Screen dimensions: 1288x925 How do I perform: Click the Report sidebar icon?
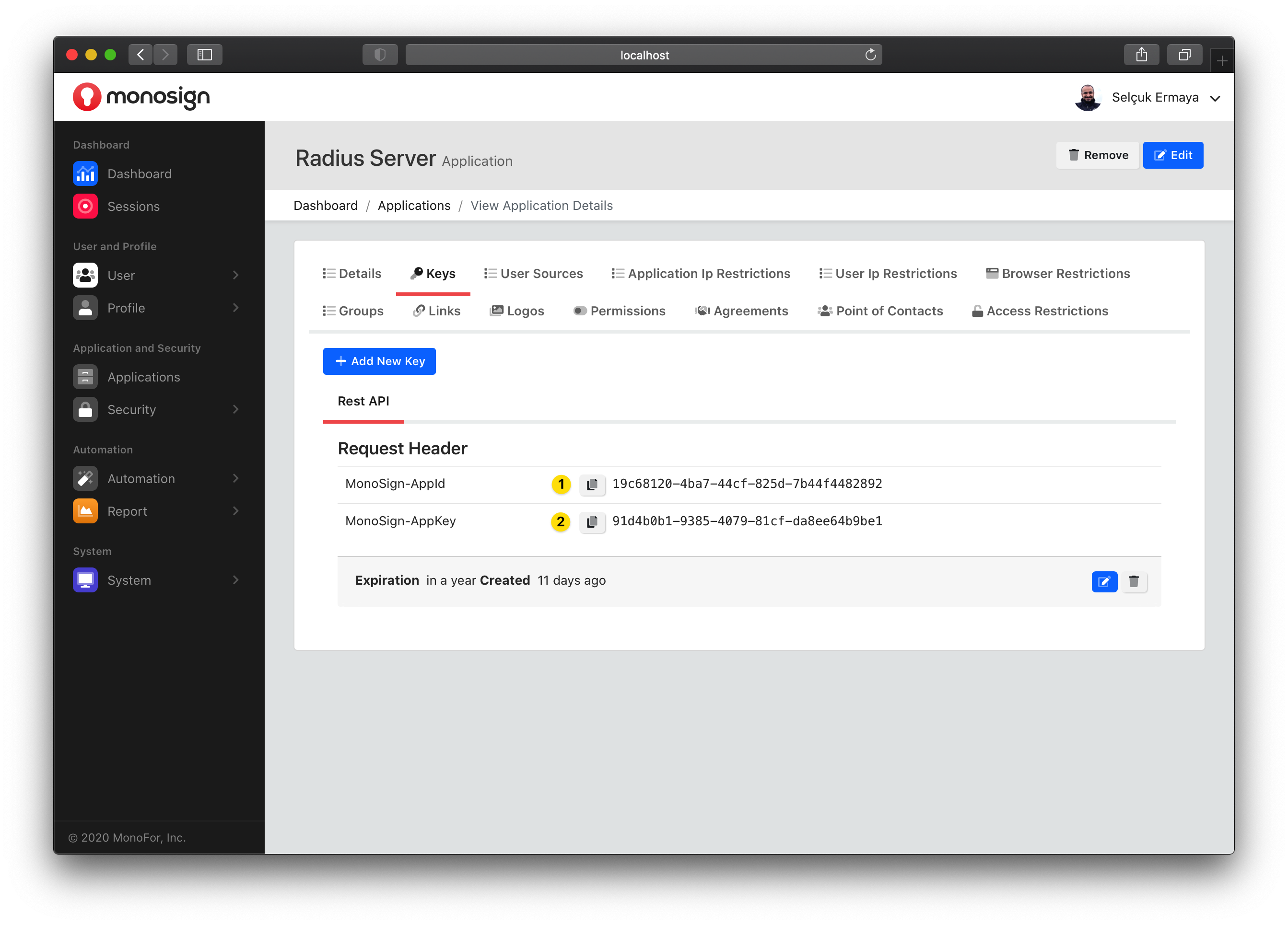tap(85, 510)
